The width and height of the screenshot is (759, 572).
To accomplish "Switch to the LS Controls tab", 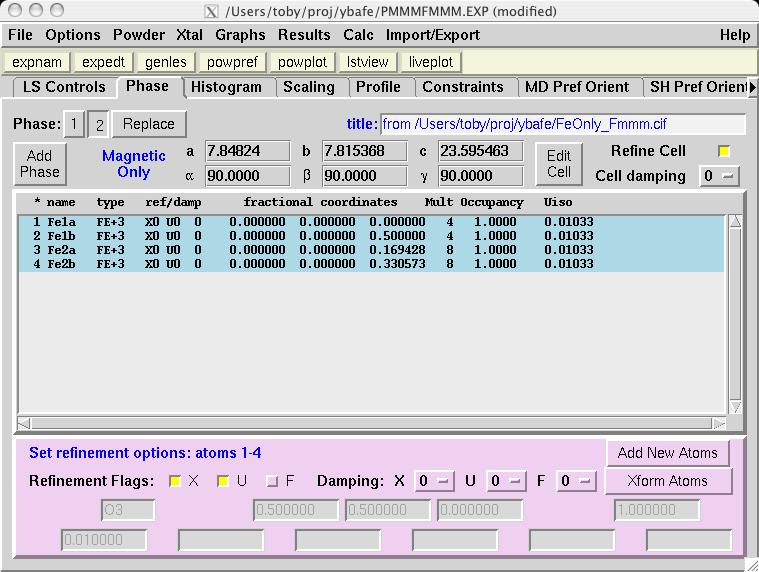I will pos(64,87).
